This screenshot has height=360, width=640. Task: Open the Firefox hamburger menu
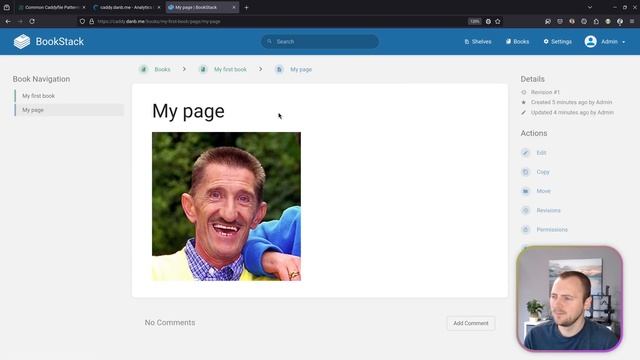point(632,21)
